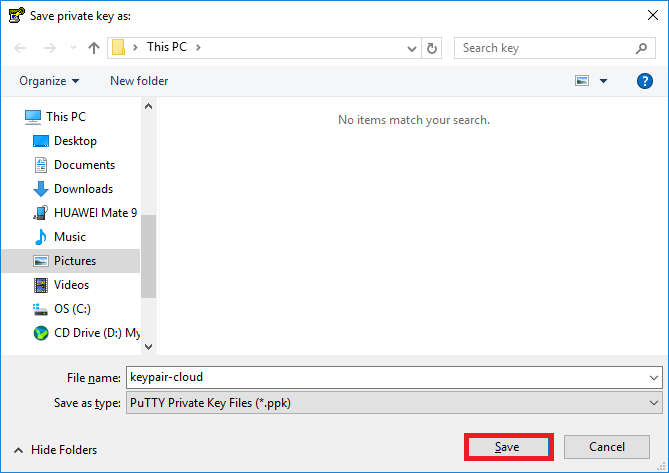The height and width of the screenshot is (473, 669).
Task: Open the view options dropdown arrow
Action: pos(603,81)
